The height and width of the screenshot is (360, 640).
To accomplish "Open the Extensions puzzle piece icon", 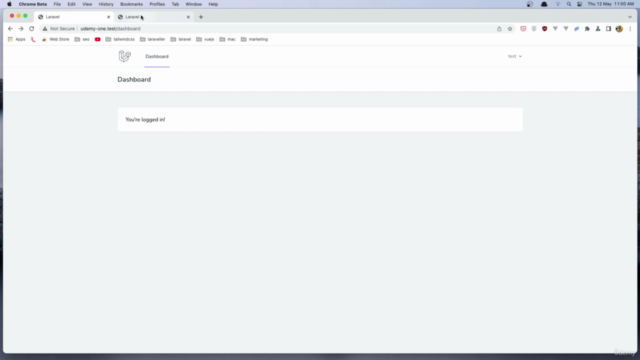I will (x=587, y=29).
